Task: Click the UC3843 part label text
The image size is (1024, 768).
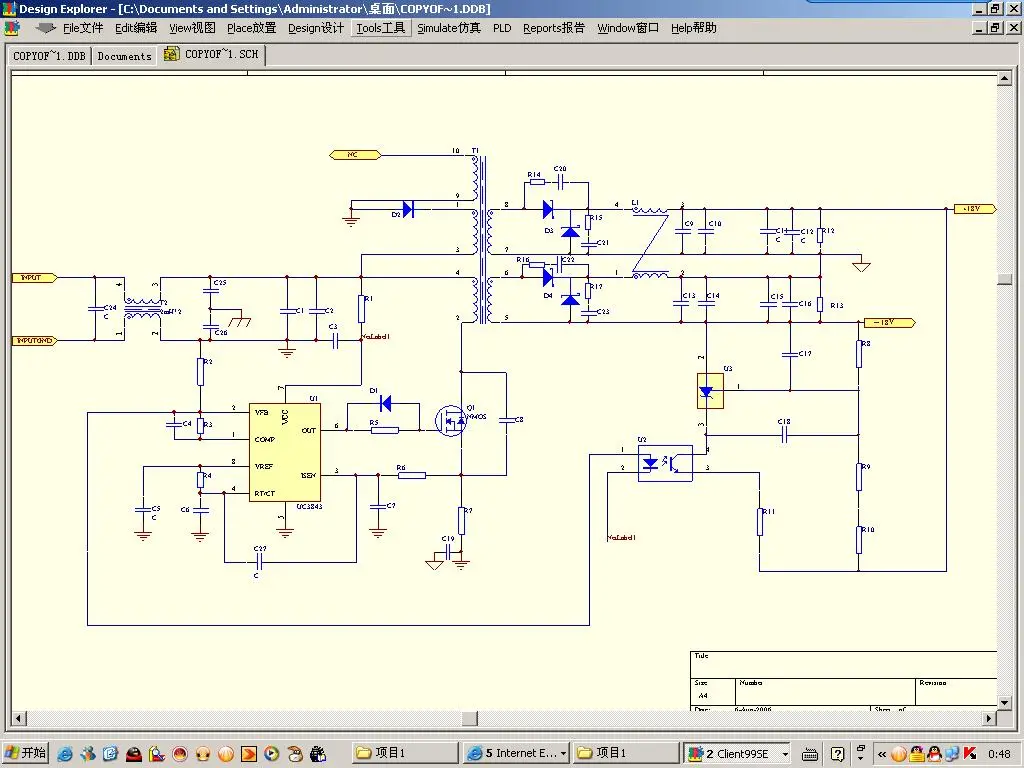Action: pyautogui.click(x=310, y=507)
